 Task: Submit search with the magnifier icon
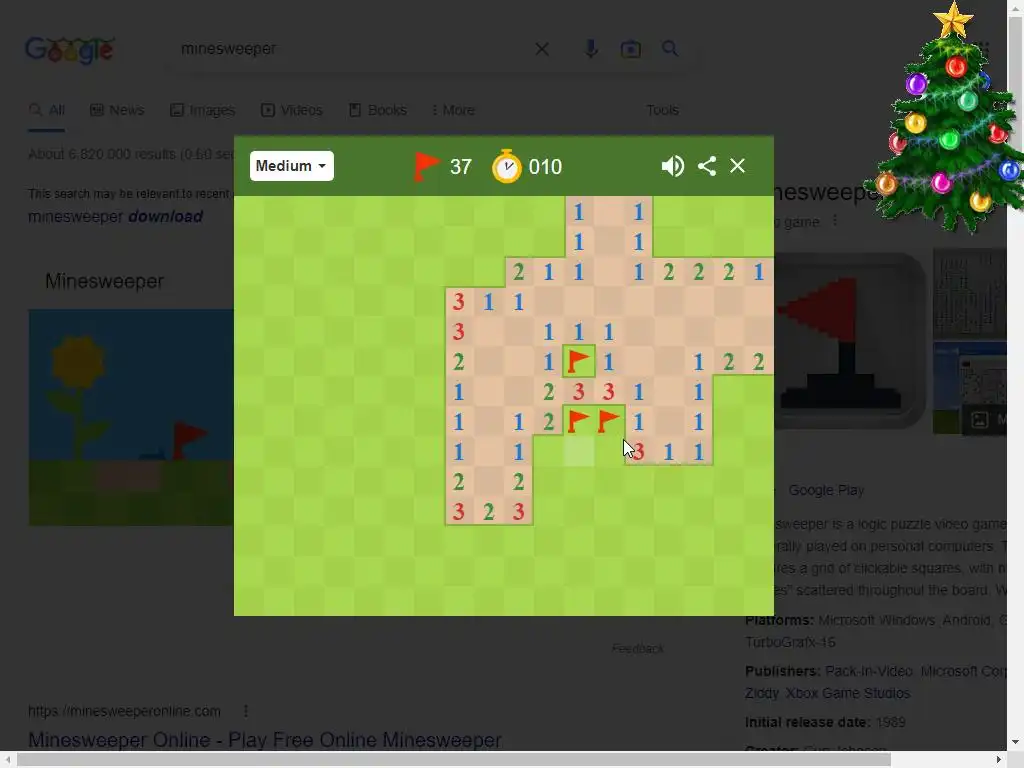coord(670,48)
